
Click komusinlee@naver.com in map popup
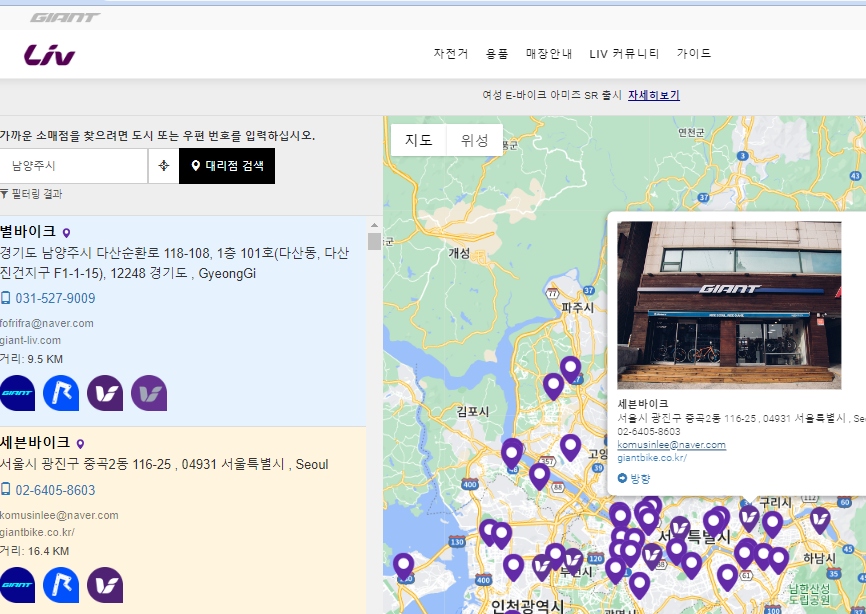672,444
